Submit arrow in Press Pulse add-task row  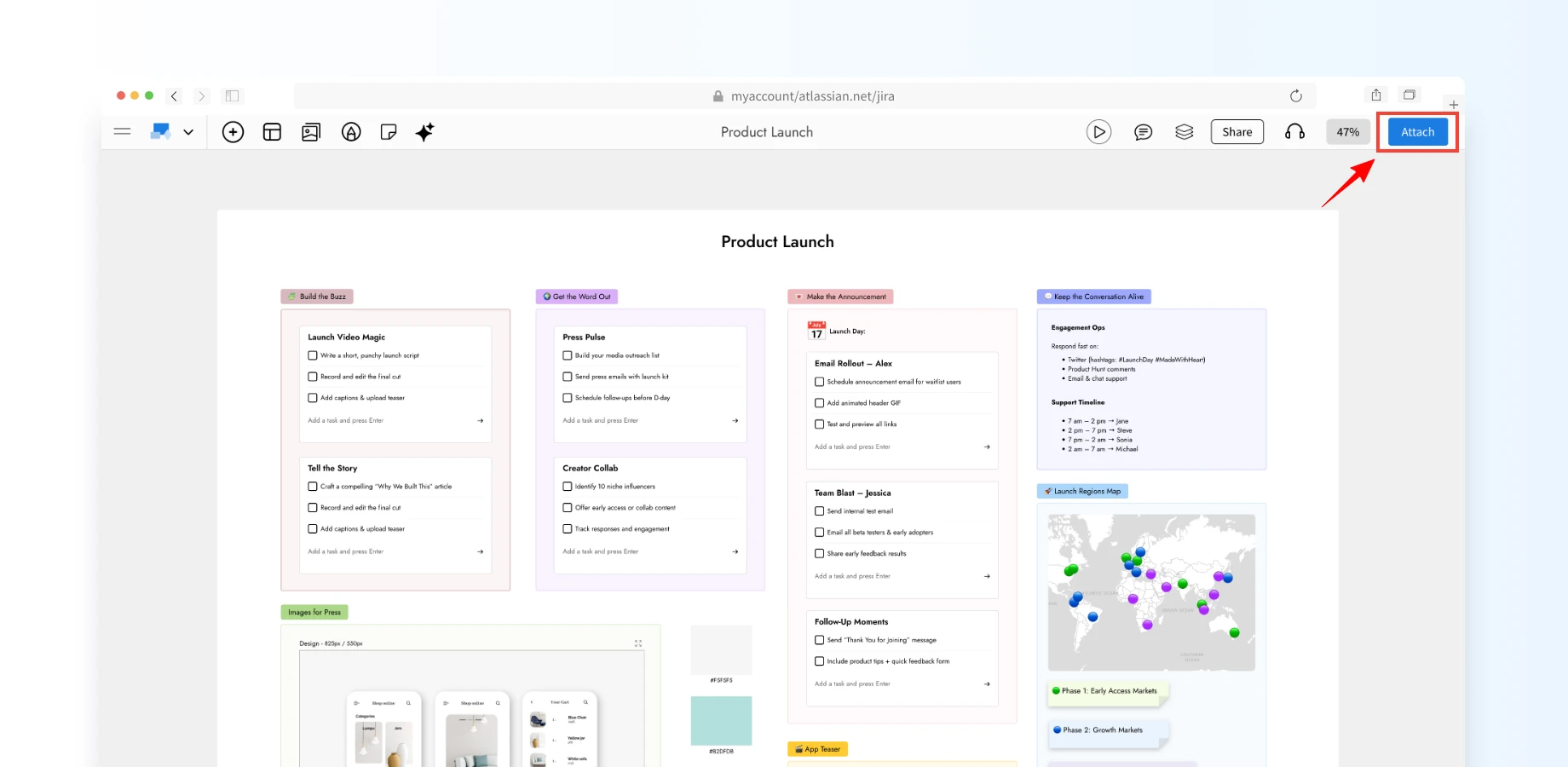[735, 420]
